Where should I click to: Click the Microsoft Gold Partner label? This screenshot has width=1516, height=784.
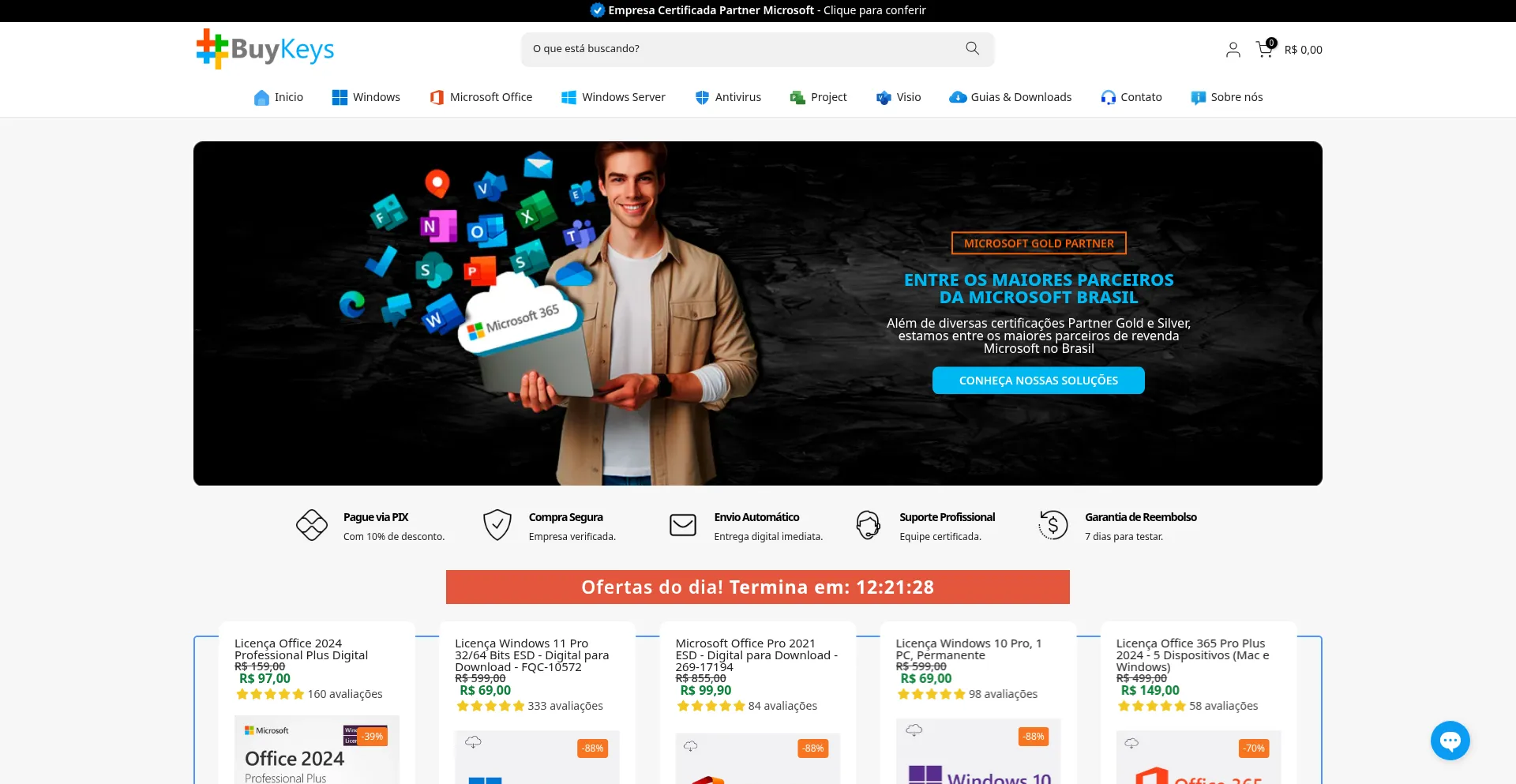coord(1039,243)
